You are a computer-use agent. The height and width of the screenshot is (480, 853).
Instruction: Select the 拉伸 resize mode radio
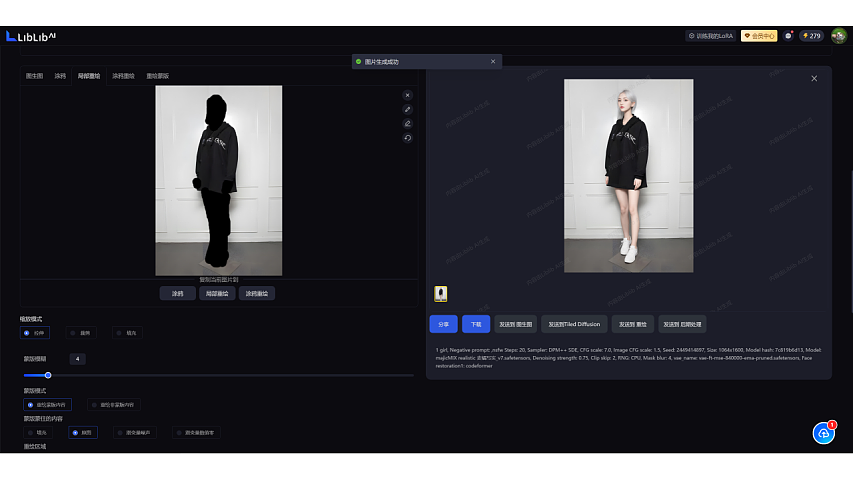[x=35, y=333]
